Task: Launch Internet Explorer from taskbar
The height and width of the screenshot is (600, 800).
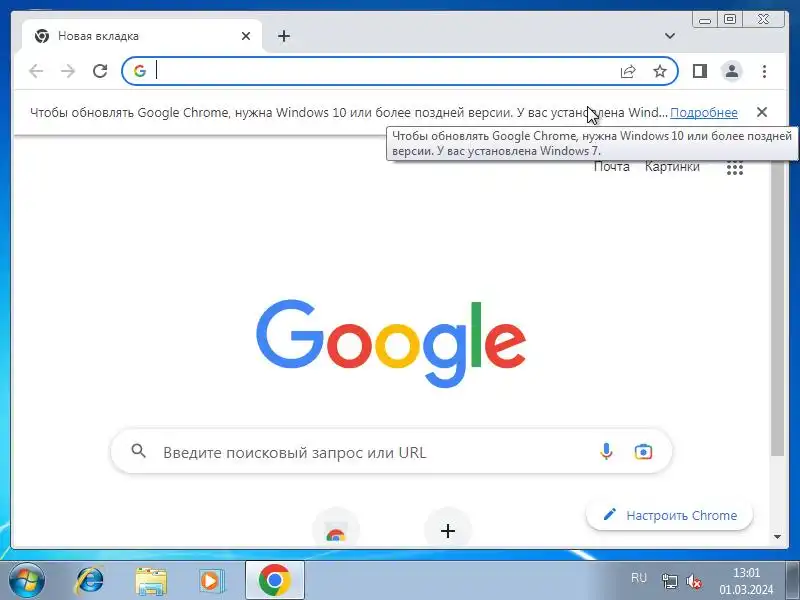Action: pos(89,581)
